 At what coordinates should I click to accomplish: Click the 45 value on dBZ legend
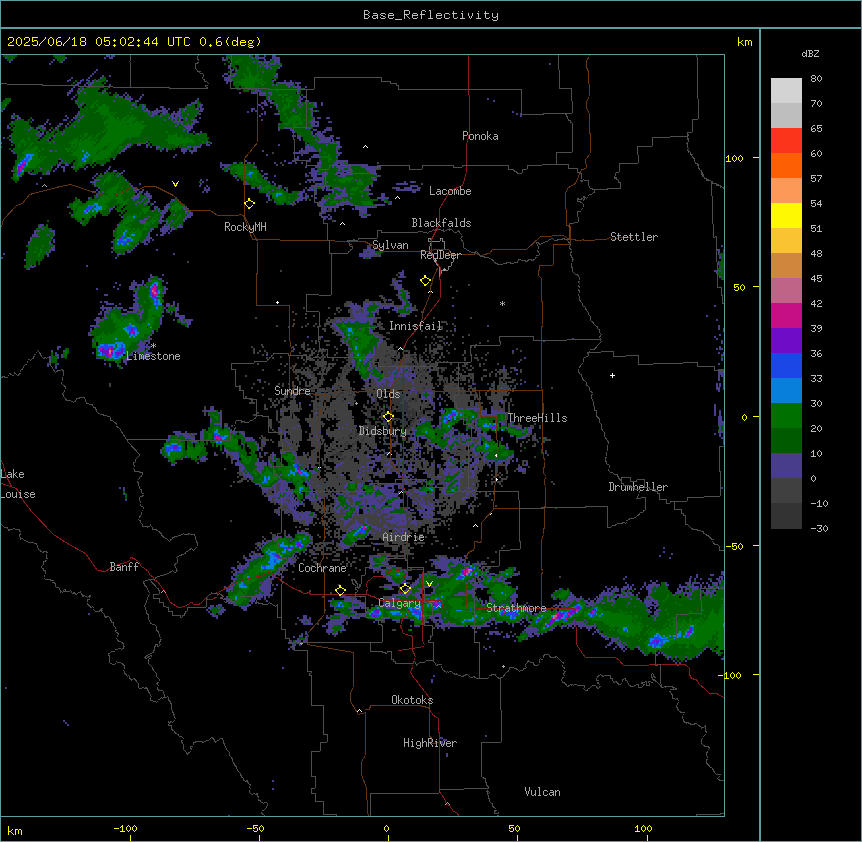[x=816, y=279]
